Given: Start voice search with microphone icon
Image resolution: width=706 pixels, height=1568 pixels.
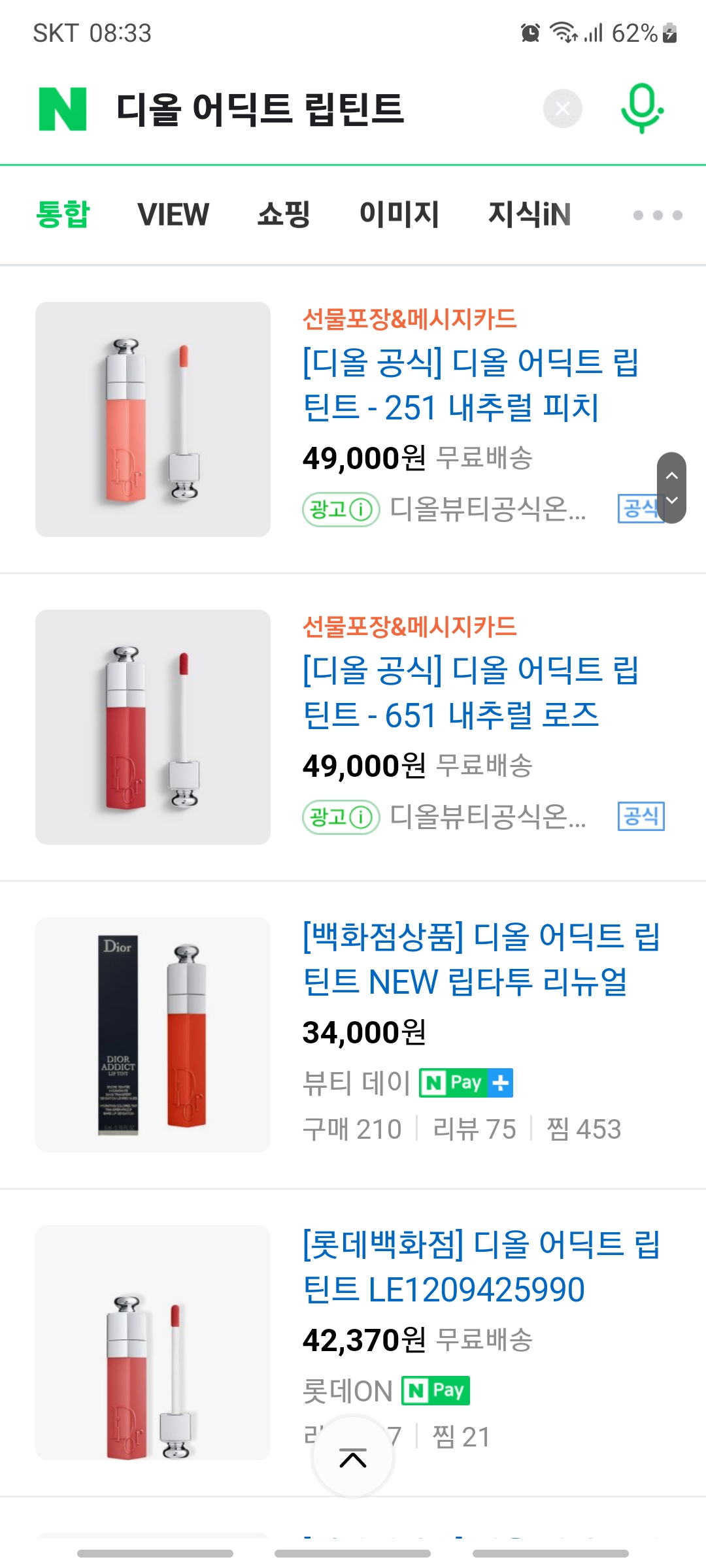Looking at the screenshot, I should click(x=642, y=109).
